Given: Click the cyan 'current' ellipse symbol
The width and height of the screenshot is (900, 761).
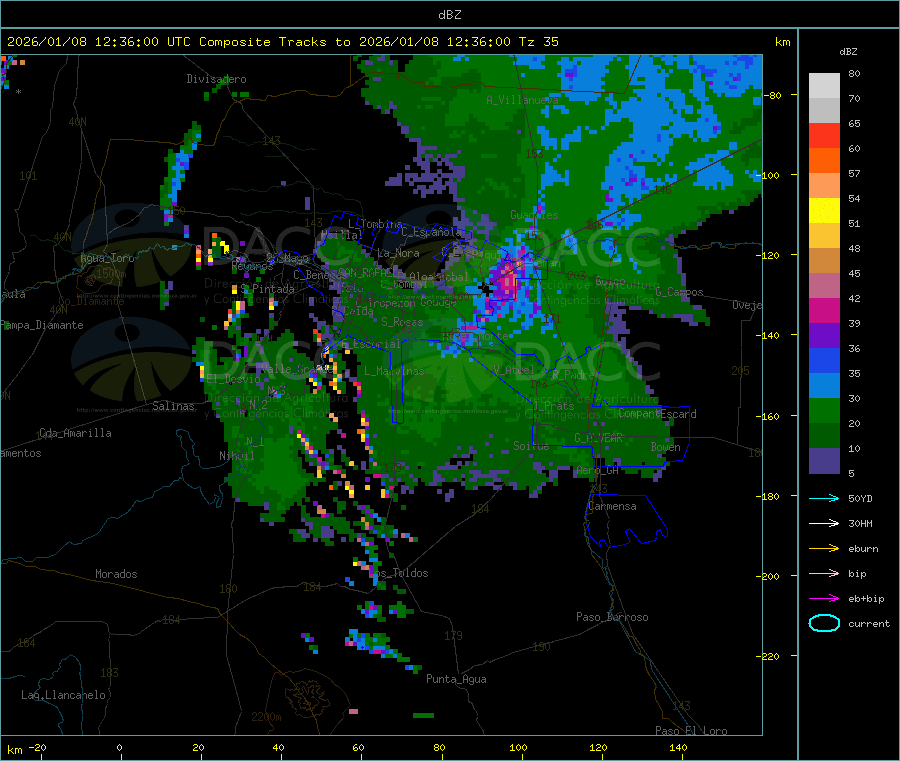Looking at the screenshot, I should tap(824, 623).
